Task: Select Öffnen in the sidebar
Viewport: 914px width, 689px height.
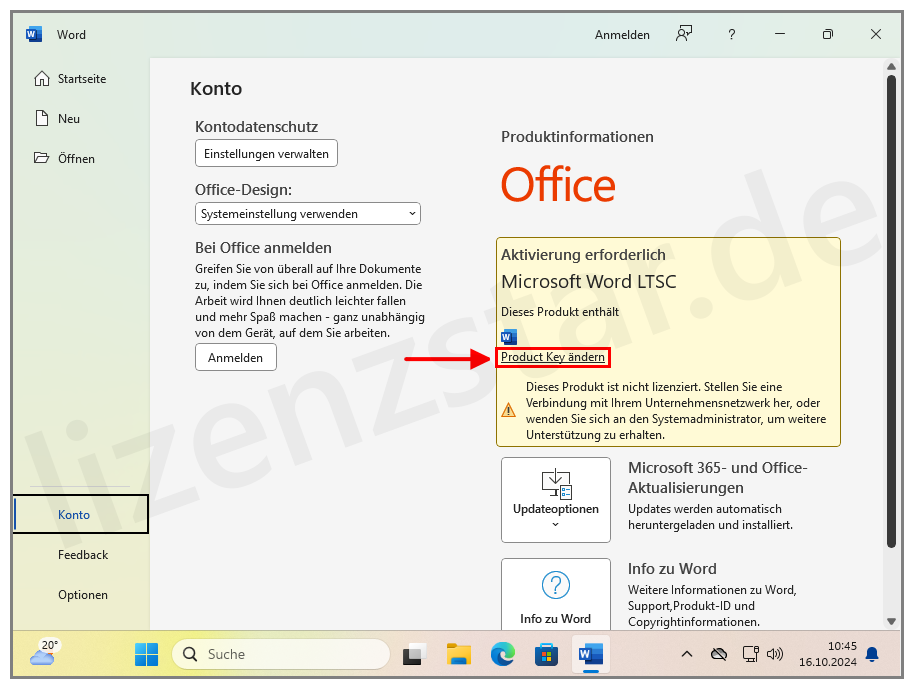Action: [x=80, y=159]
